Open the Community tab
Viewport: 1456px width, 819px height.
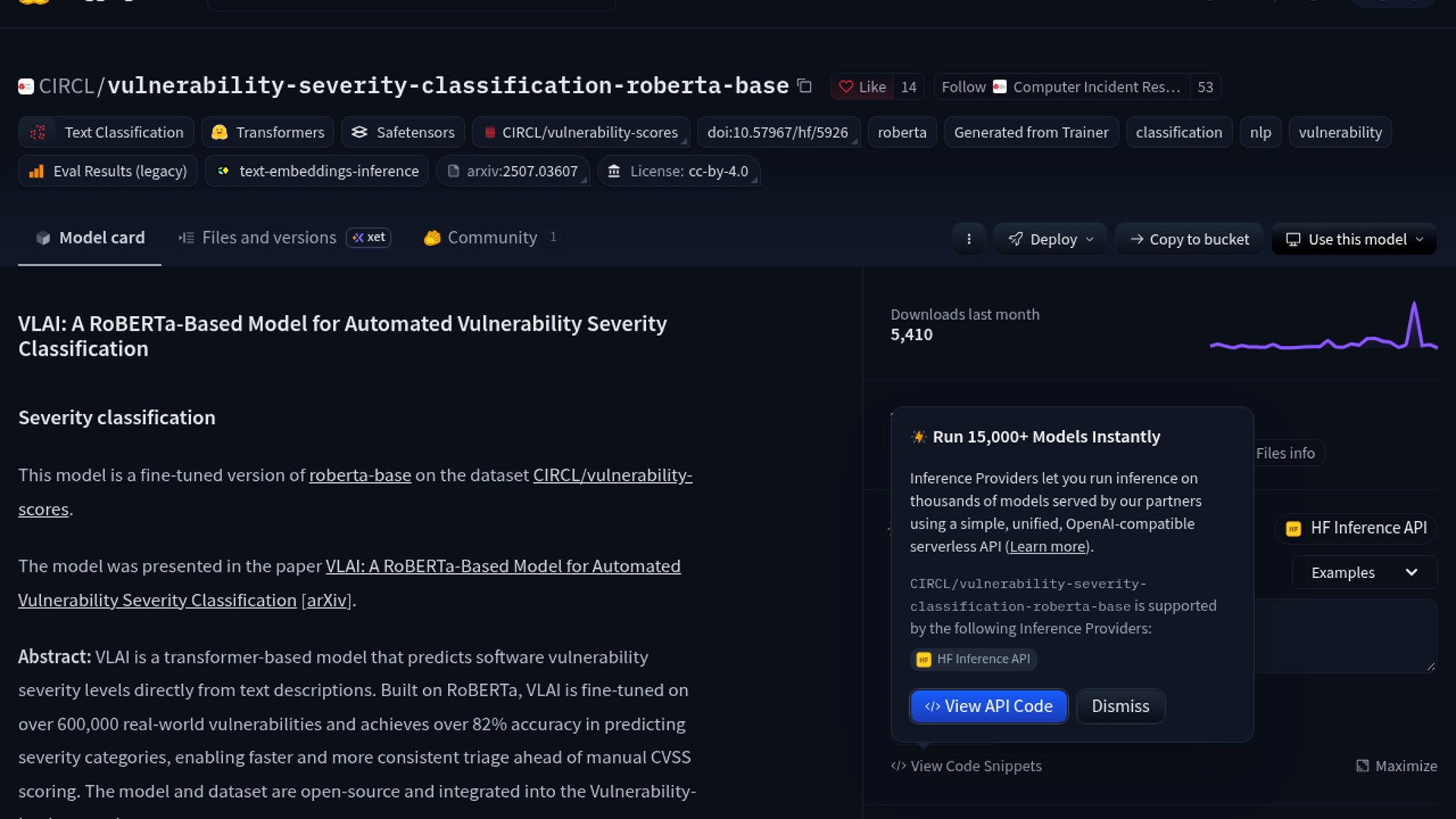[x=490, y=238]
